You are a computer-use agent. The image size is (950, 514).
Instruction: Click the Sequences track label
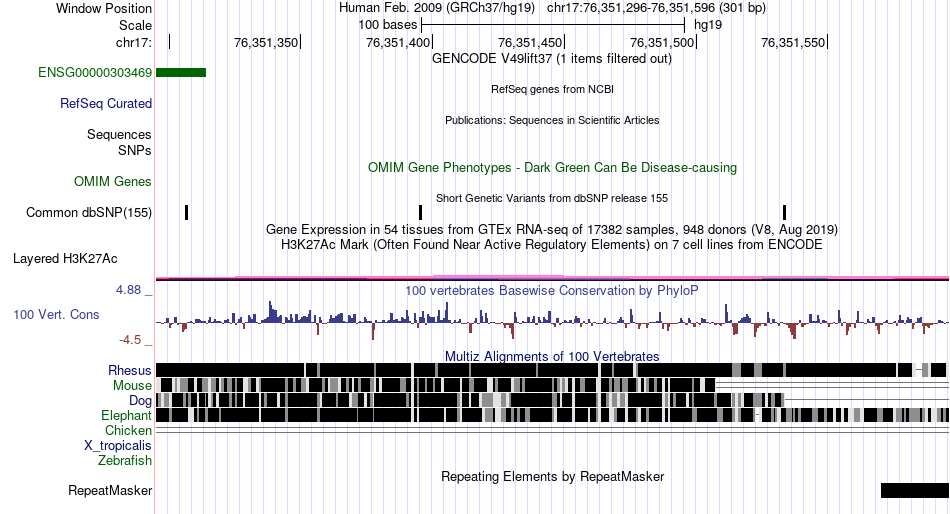coord(119,135)
